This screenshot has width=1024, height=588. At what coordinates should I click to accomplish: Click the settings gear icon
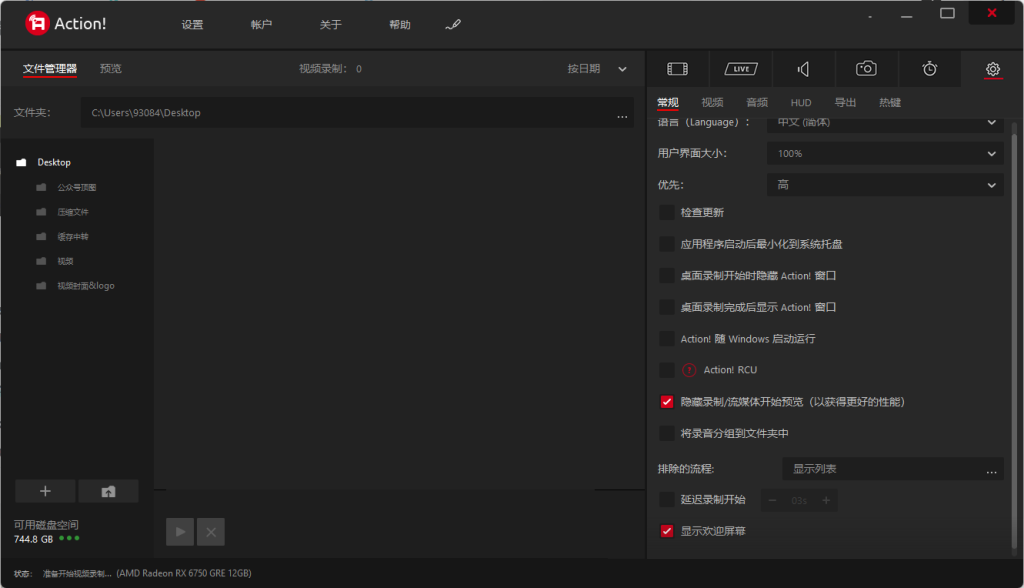992,69
